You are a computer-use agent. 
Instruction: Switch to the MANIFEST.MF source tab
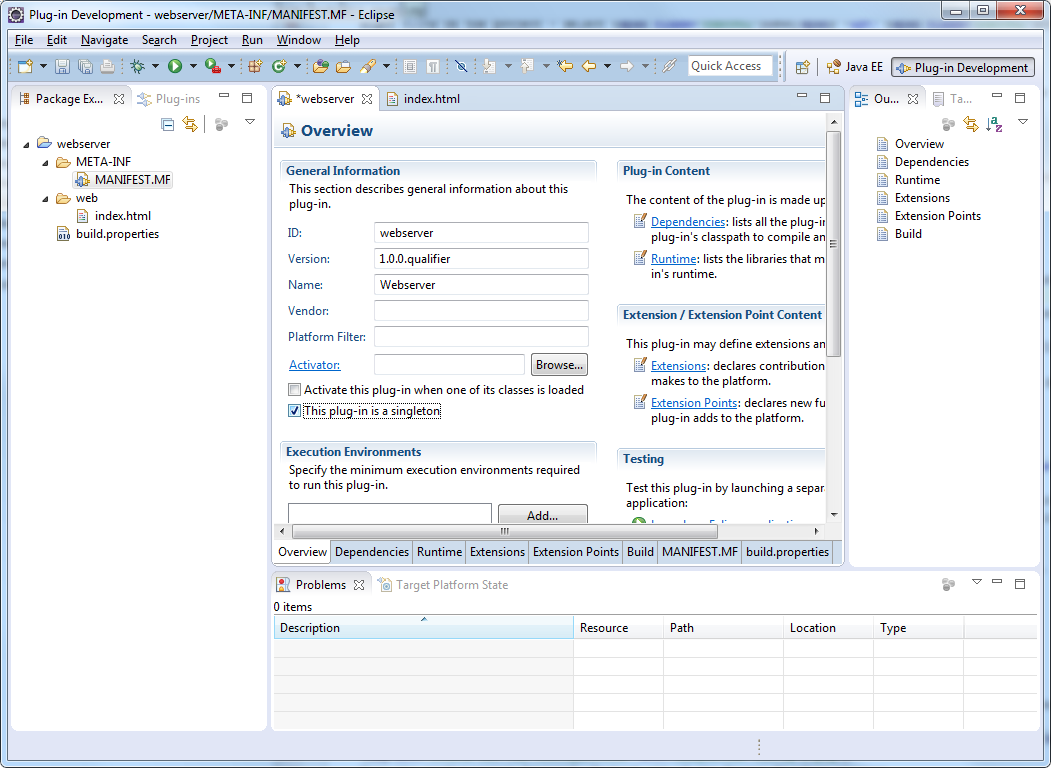[x=700, y=552]
